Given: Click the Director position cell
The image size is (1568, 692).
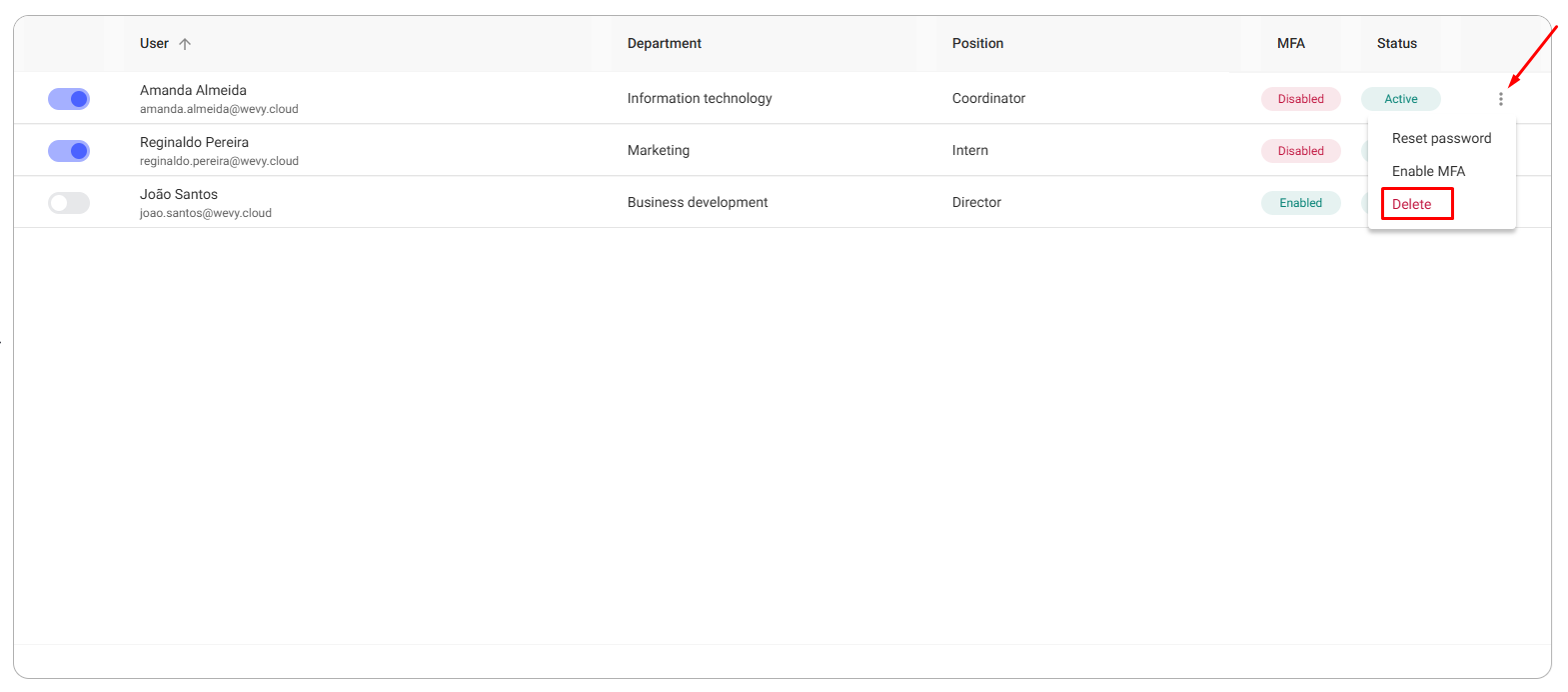Looking at the screenshot, I should coord(976,202).
